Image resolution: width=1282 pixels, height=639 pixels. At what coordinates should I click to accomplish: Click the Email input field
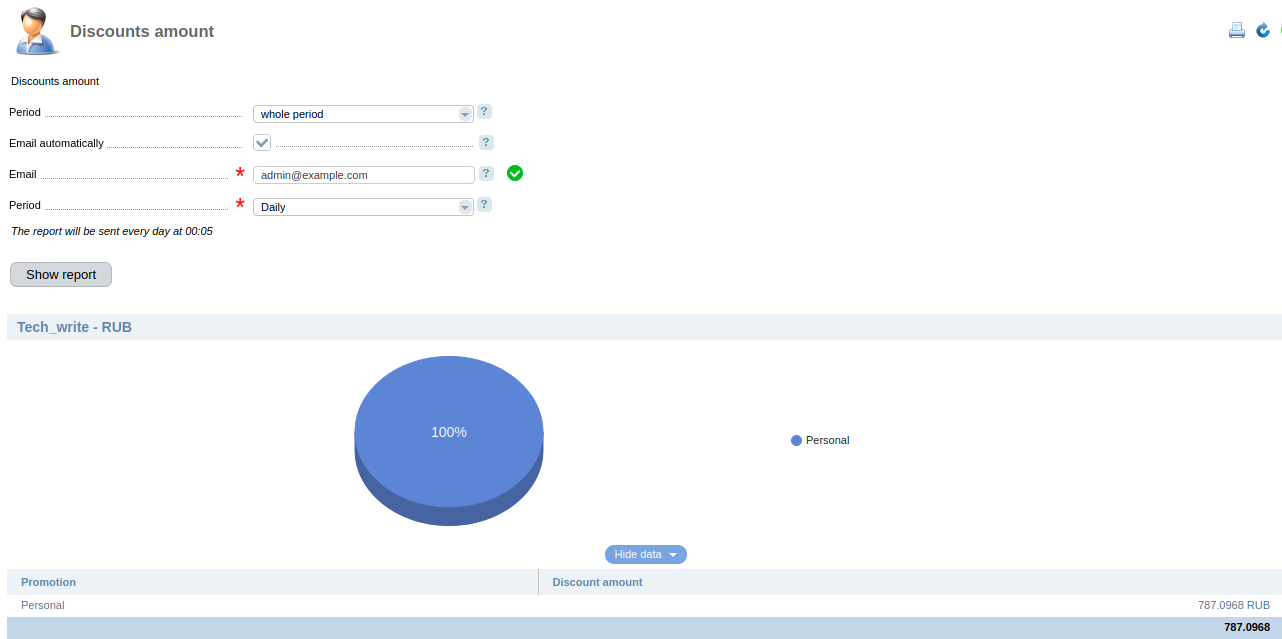[x=363, y=175]
